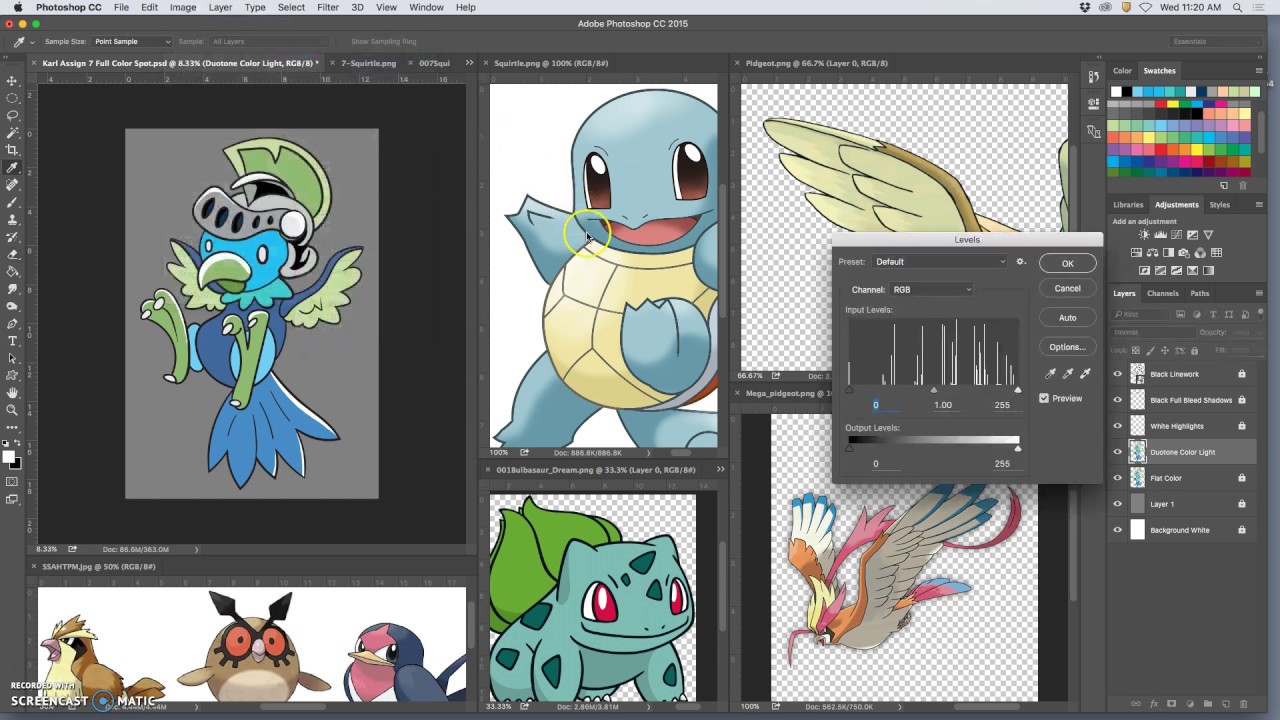Toggle visibility of Layer 1
This screenshot has width=1280, height=720.
1118,504
